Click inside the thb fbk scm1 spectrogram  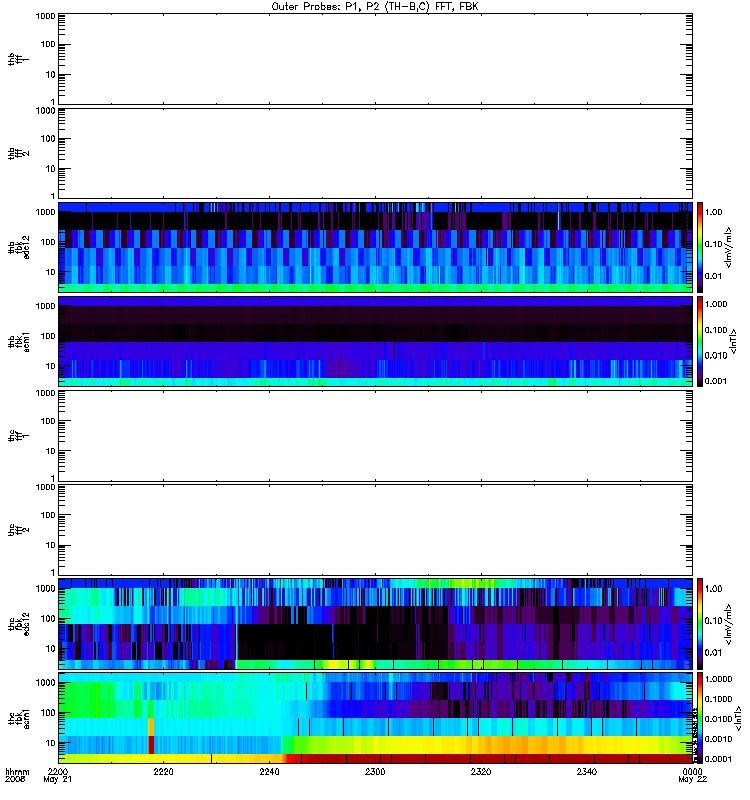375,341
